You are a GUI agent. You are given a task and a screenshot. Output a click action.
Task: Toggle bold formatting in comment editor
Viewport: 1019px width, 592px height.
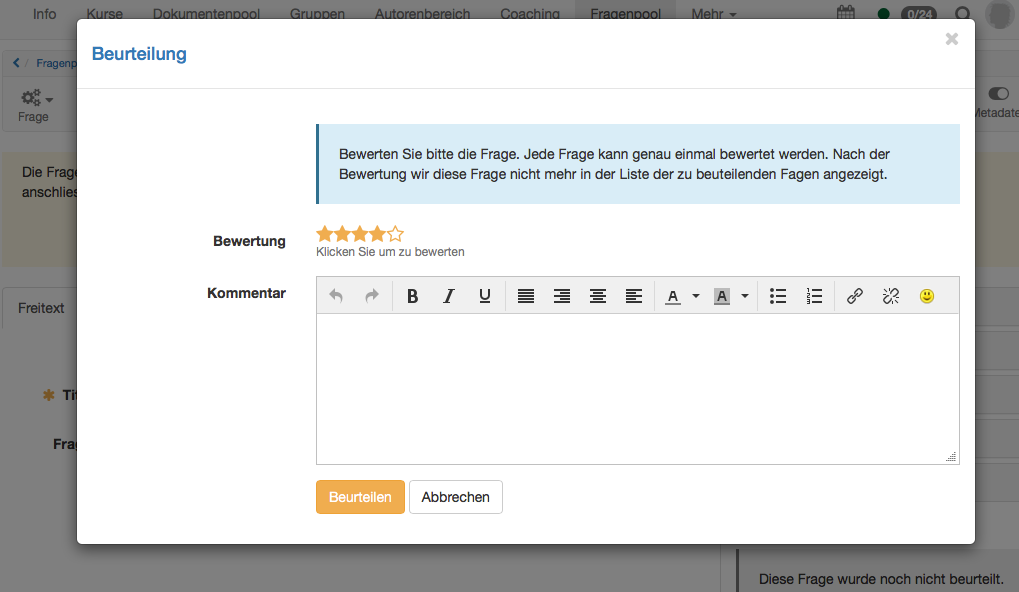click(x=412, y=296)
